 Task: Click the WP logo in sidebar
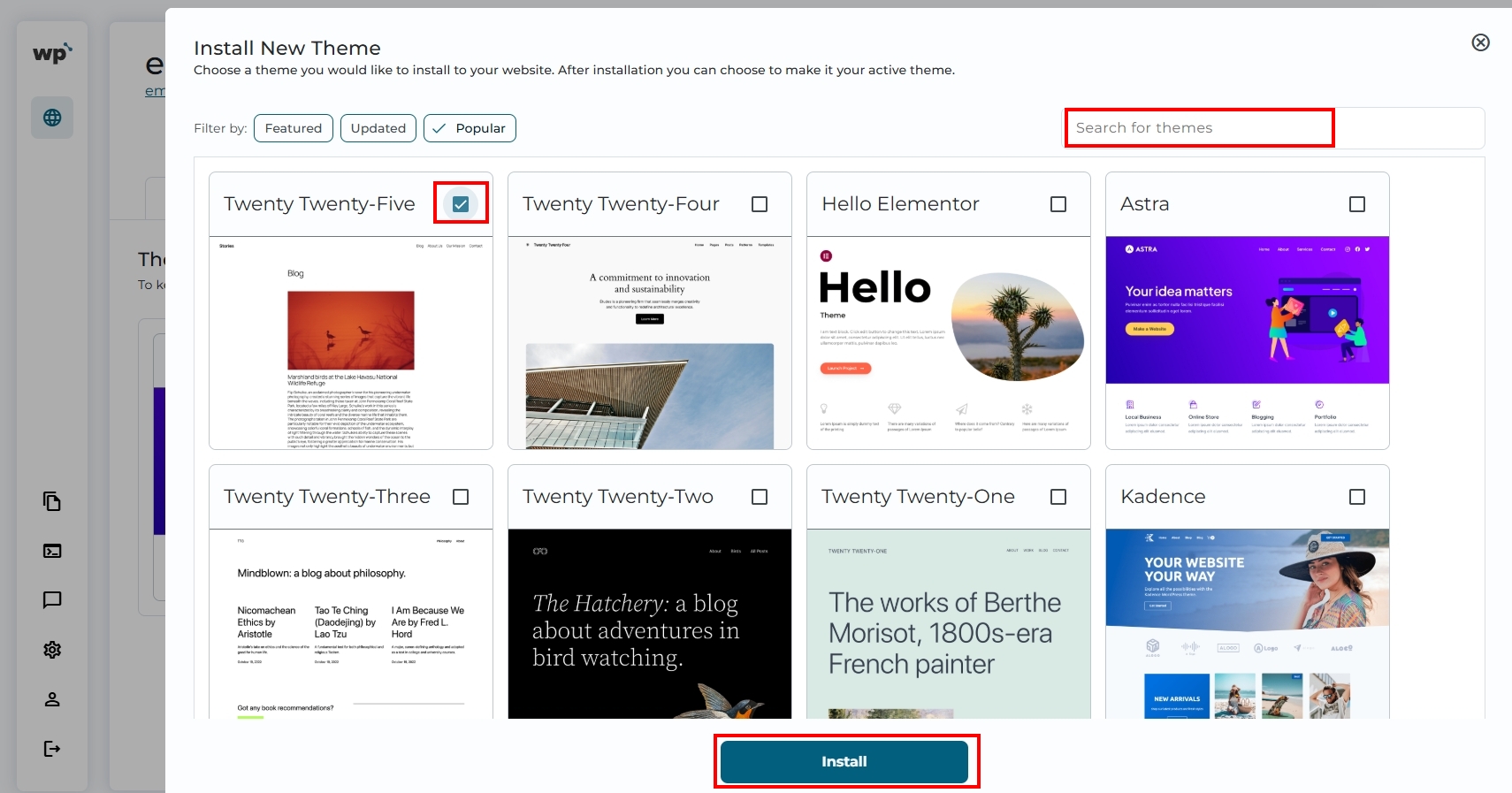pos(52,54)
